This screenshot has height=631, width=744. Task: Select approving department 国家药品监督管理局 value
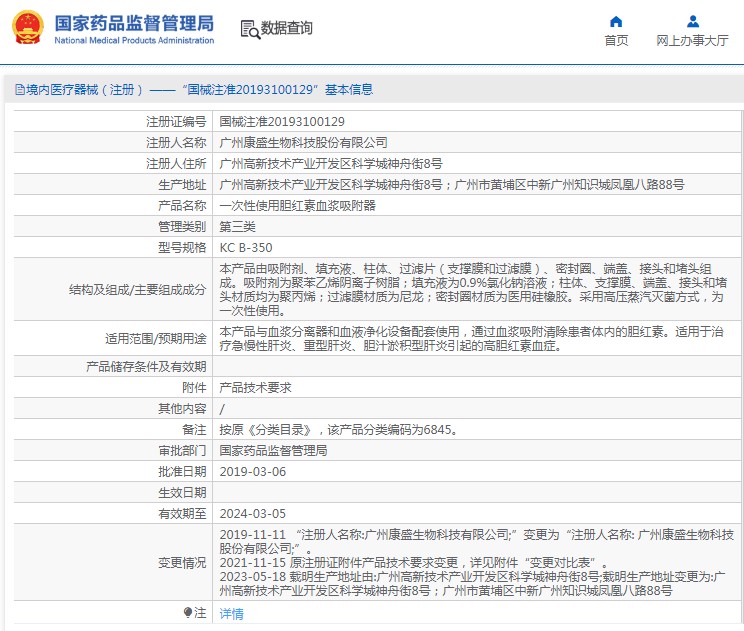pos(273,451)
